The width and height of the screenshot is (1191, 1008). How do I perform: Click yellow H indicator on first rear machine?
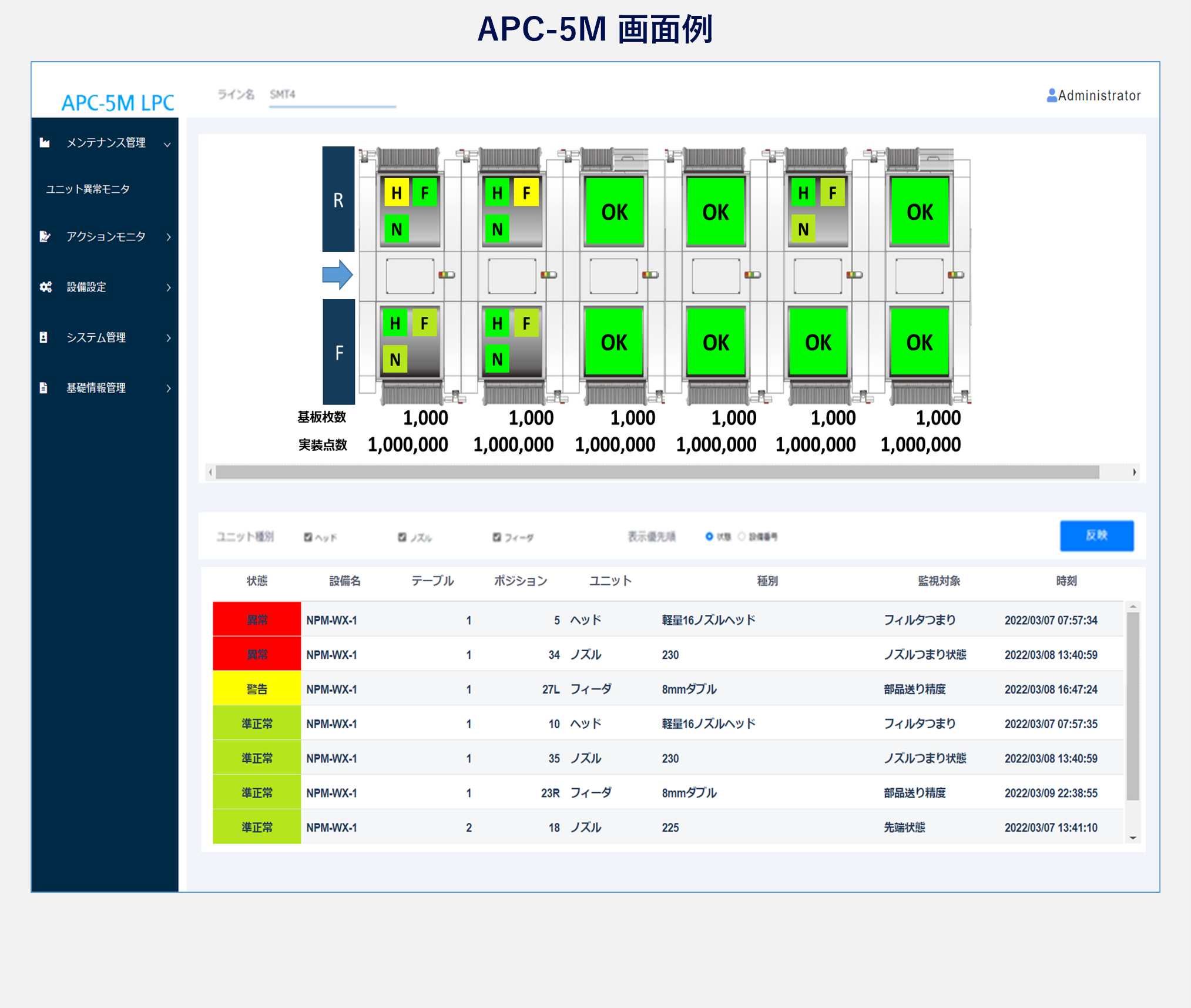click(x=397, y=193)
